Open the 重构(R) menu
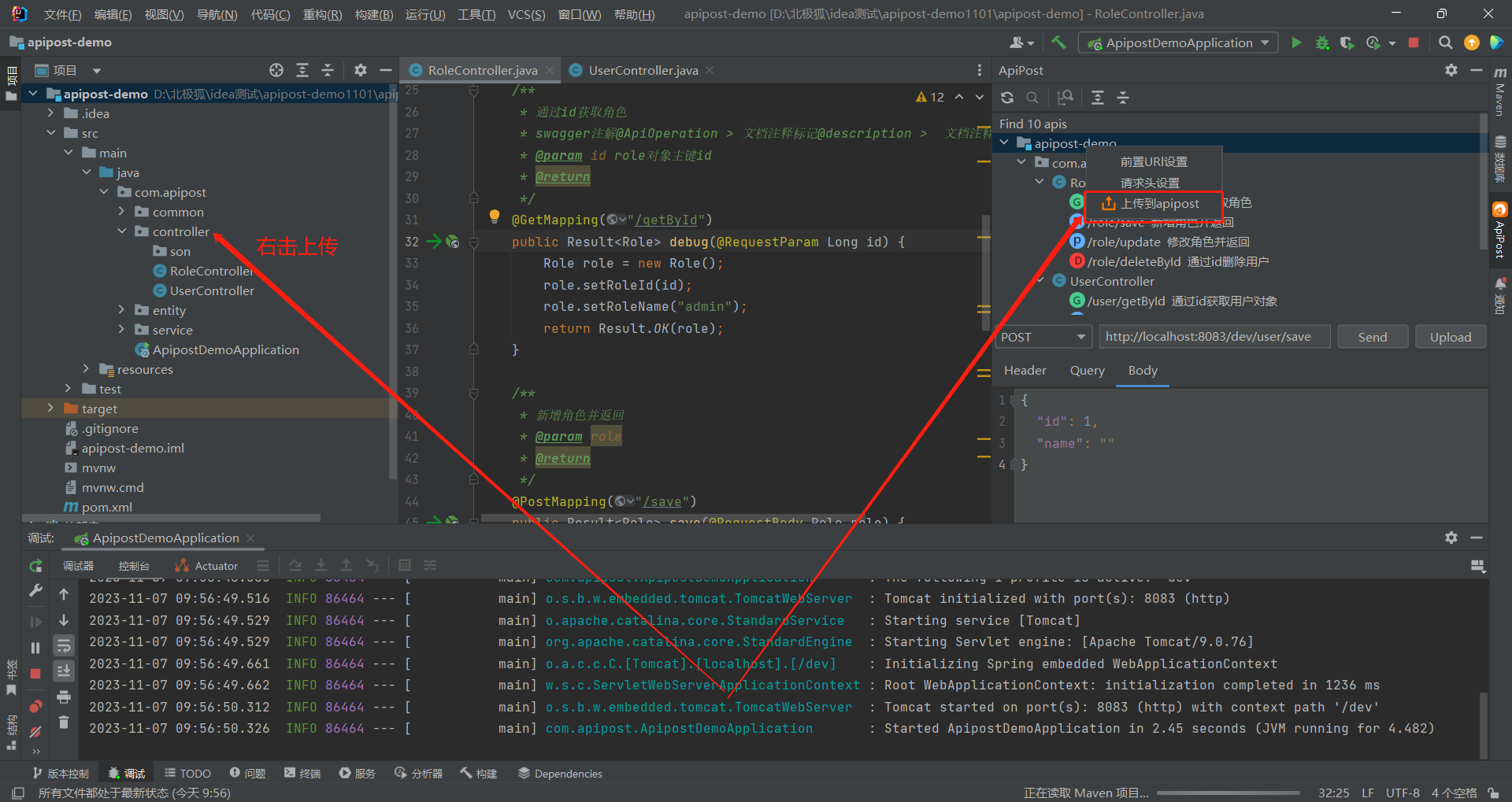Image resolution: width=1512 pixels, height=802 pixels. coord(322,14)
